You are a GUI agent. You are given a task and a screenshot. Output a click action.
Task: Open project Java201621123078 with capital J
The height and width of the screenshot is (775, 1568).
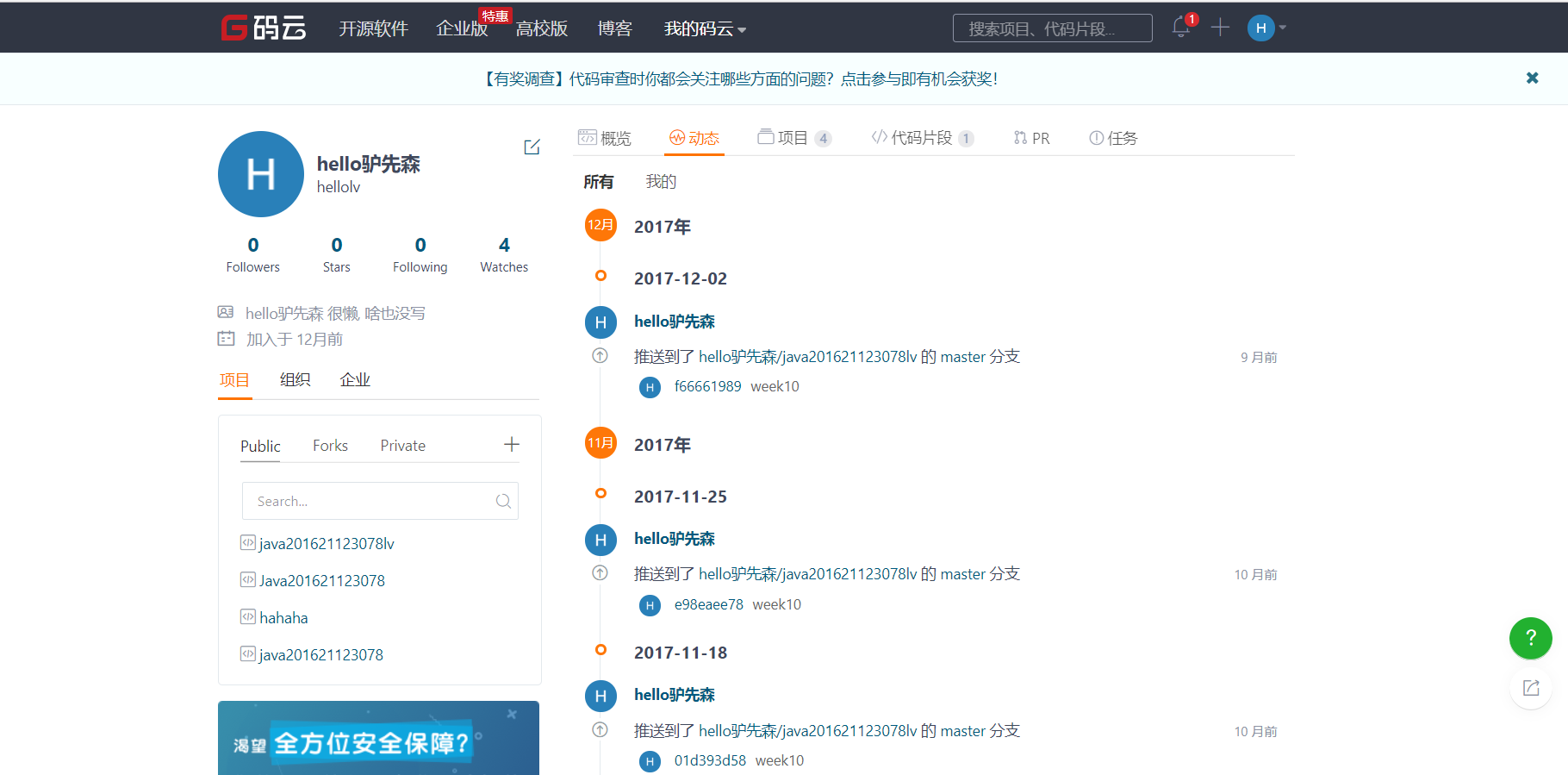tap(322, 581)
